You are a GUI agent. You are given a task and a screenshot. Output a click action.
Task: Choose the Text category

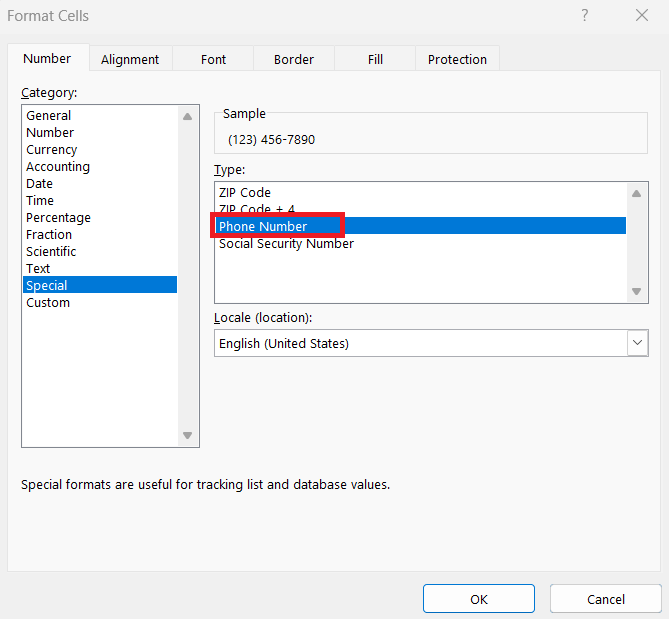click(100, 268)
